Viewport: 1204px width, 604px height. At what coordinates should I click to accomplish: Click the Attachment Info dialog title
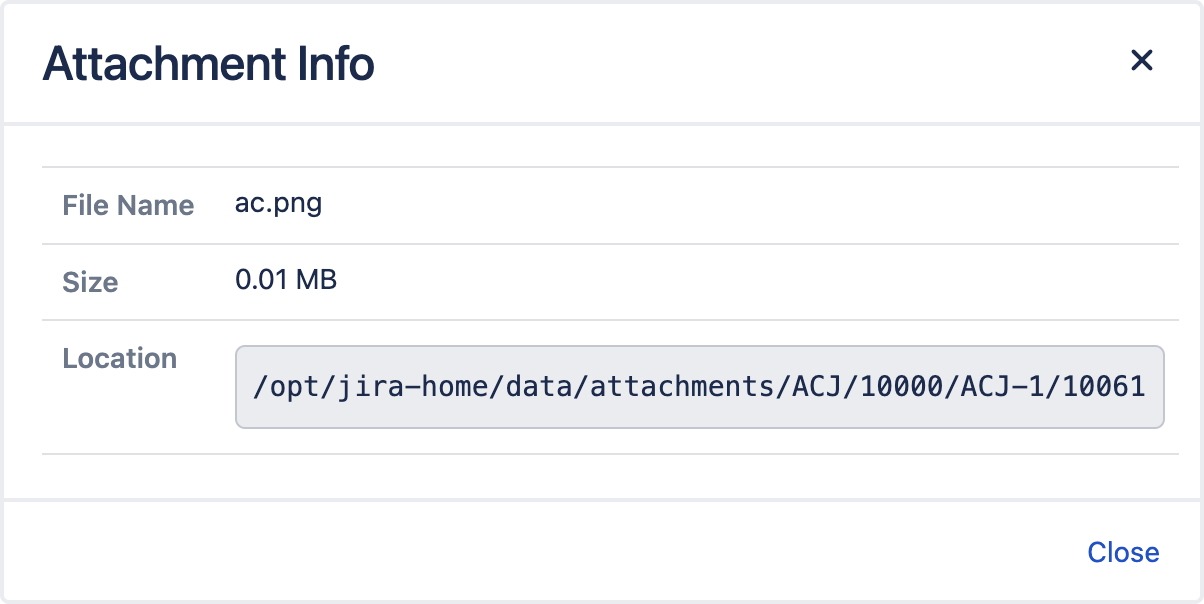tap(208, 63)
